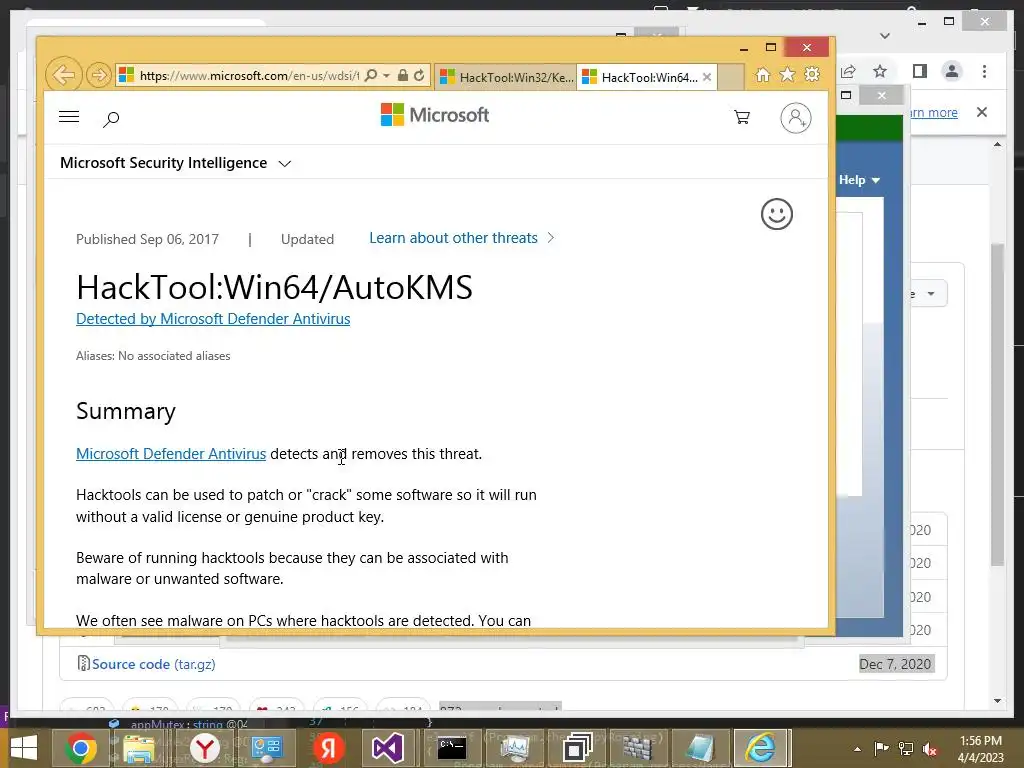1024x768 pixels.
Task: Open Detected by Microsoft Defender Antivirus link
Action: pyautogui.click(x=213, y=319)
